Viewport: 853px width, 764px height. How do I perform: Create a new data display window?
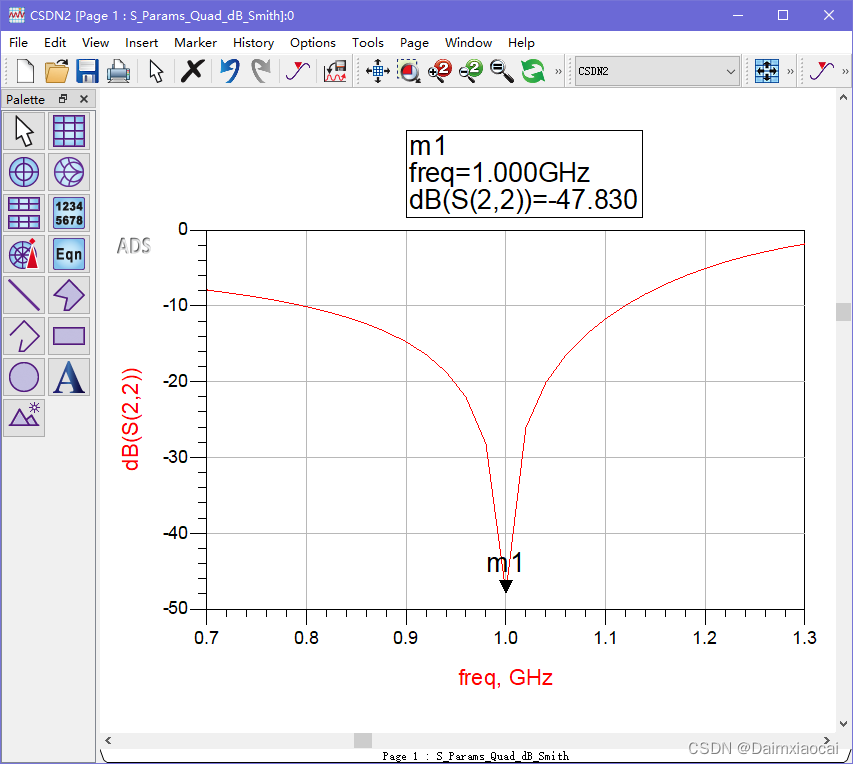[25, 71]
